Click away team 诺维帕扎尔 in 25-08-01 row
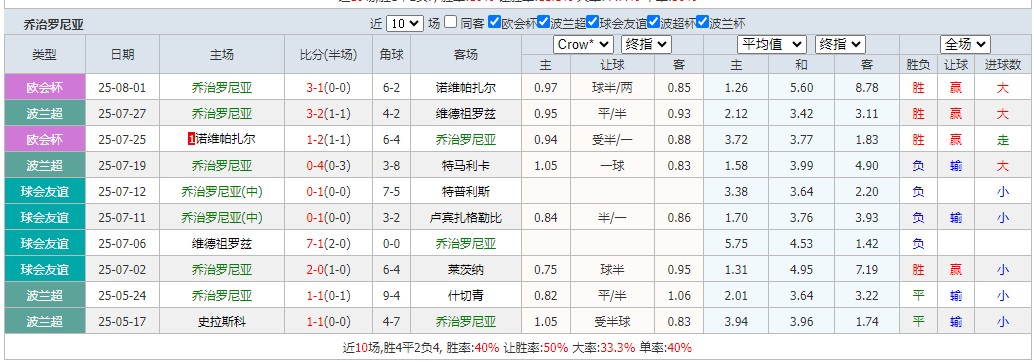This screenshot has height=362, width=1034. [466, 88]
